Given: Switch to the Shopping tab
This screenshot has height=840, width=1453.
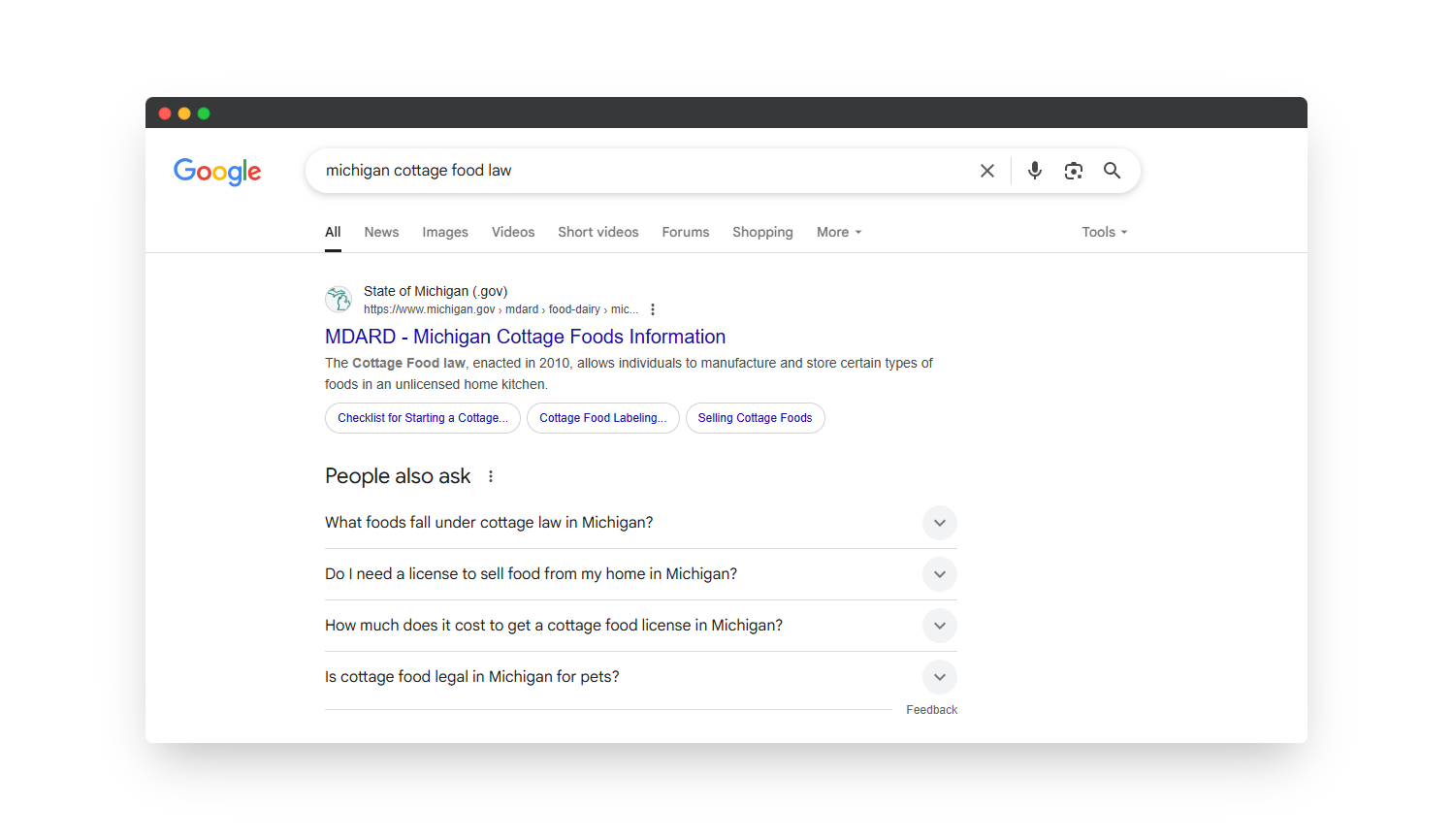Looking at the screenshot, I should [762, 232].
